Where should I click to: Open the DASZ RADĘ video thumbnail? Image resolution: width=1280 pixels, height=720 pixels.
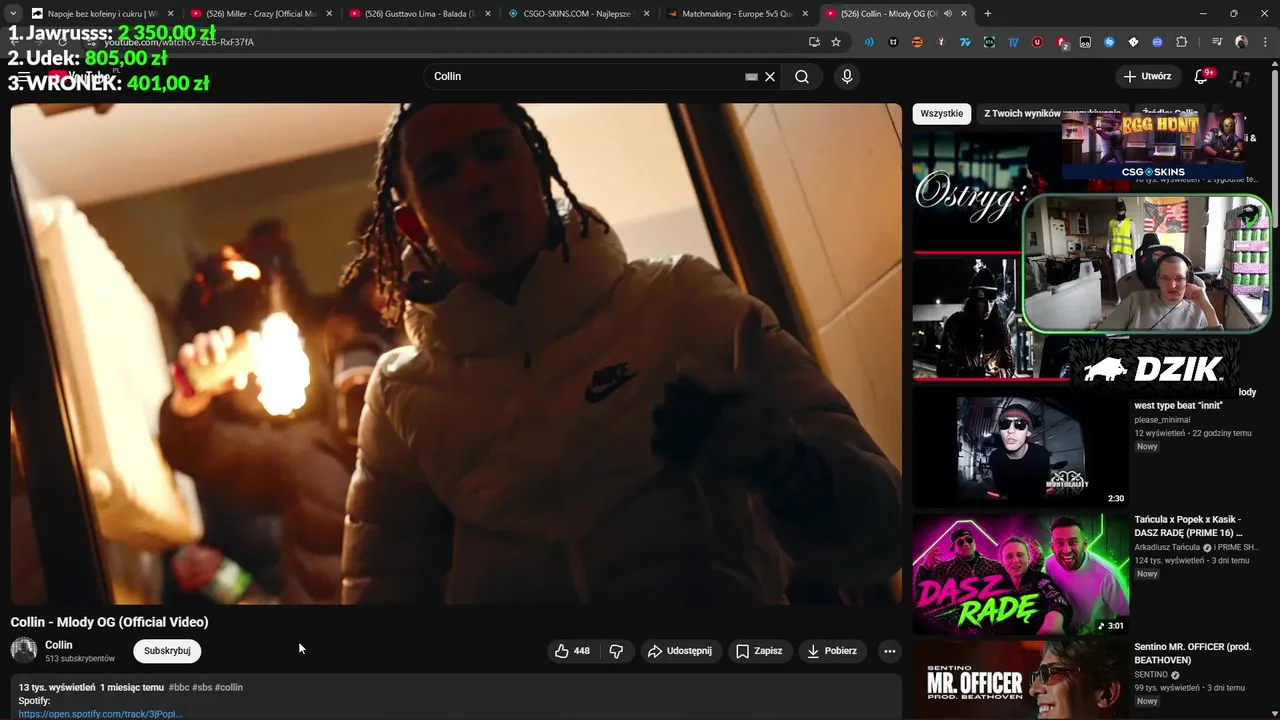click(1021, 575)
